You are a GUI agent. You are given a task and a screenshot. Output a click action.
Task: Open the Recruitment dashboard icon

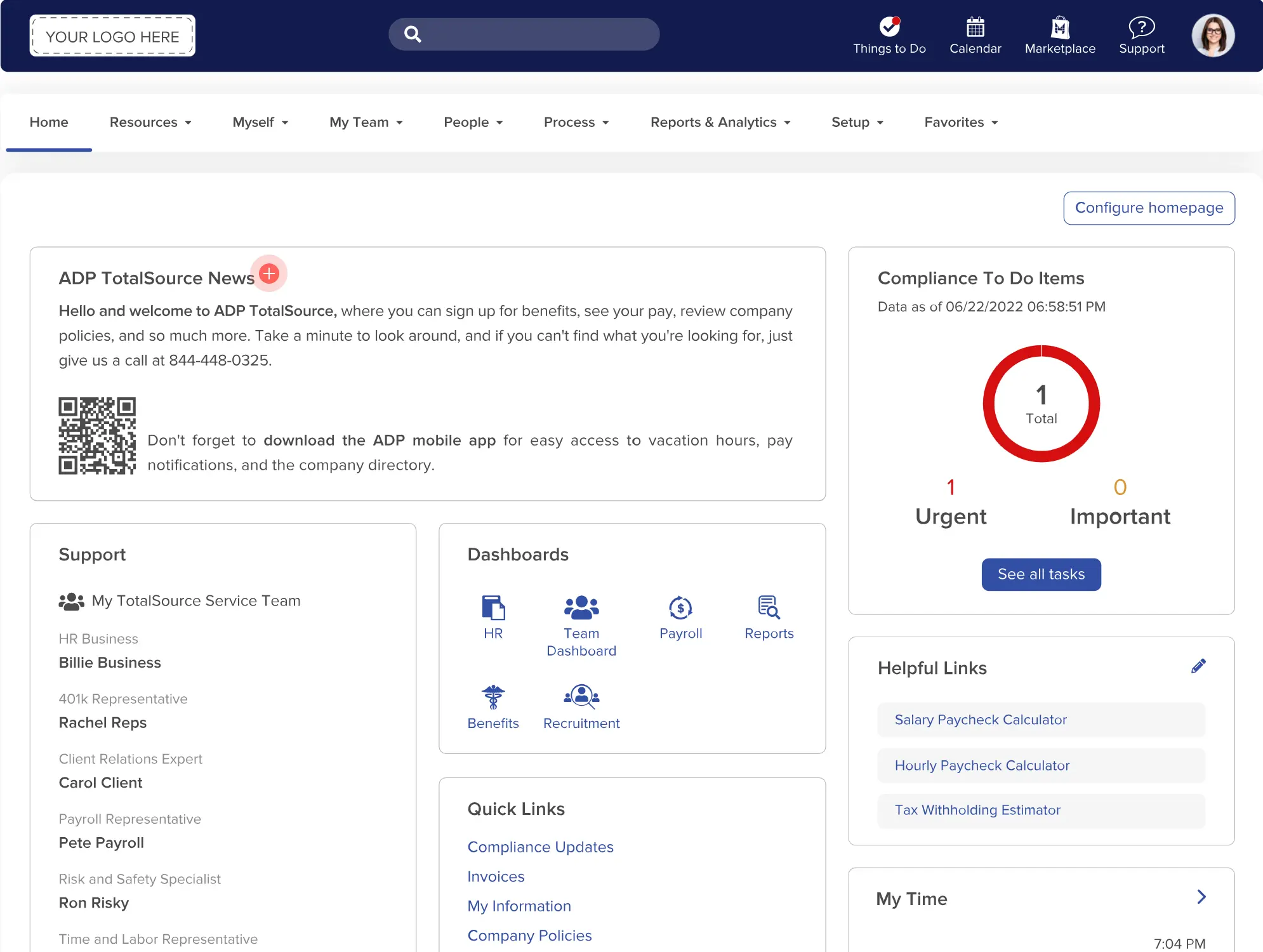click(x=581, y=697)
